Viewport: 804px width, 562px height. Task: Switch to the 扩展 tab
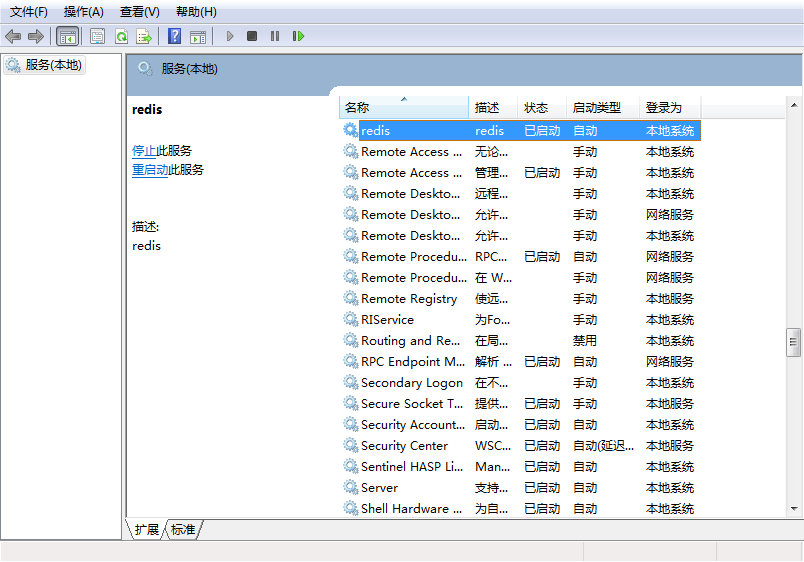(x=146, y=529)
